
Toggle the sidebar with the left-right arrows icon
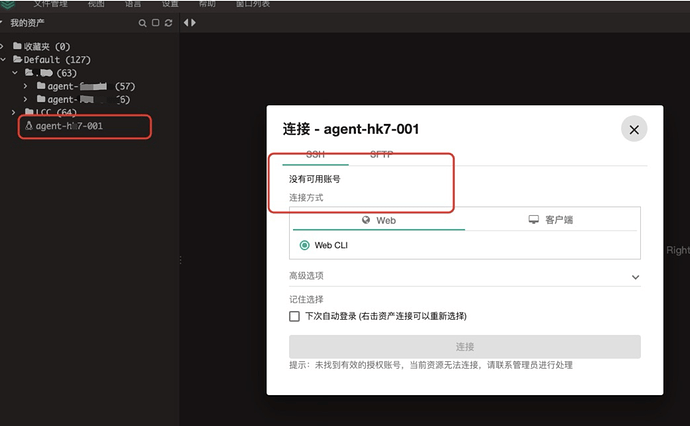tap(190, 22)
